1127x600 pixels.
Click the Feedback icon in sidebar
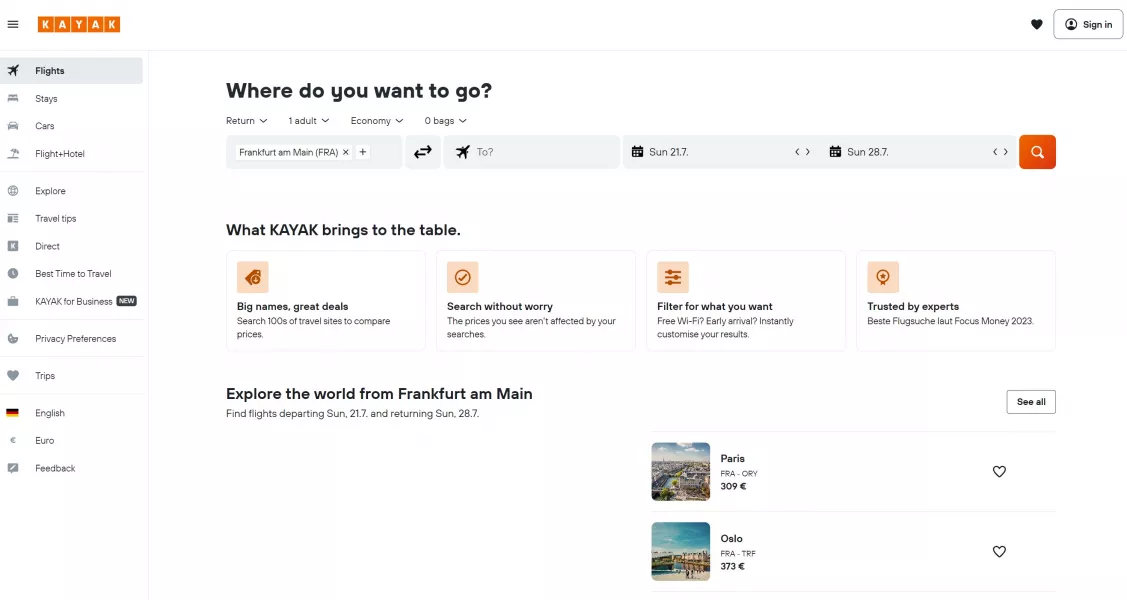point(13,469)
